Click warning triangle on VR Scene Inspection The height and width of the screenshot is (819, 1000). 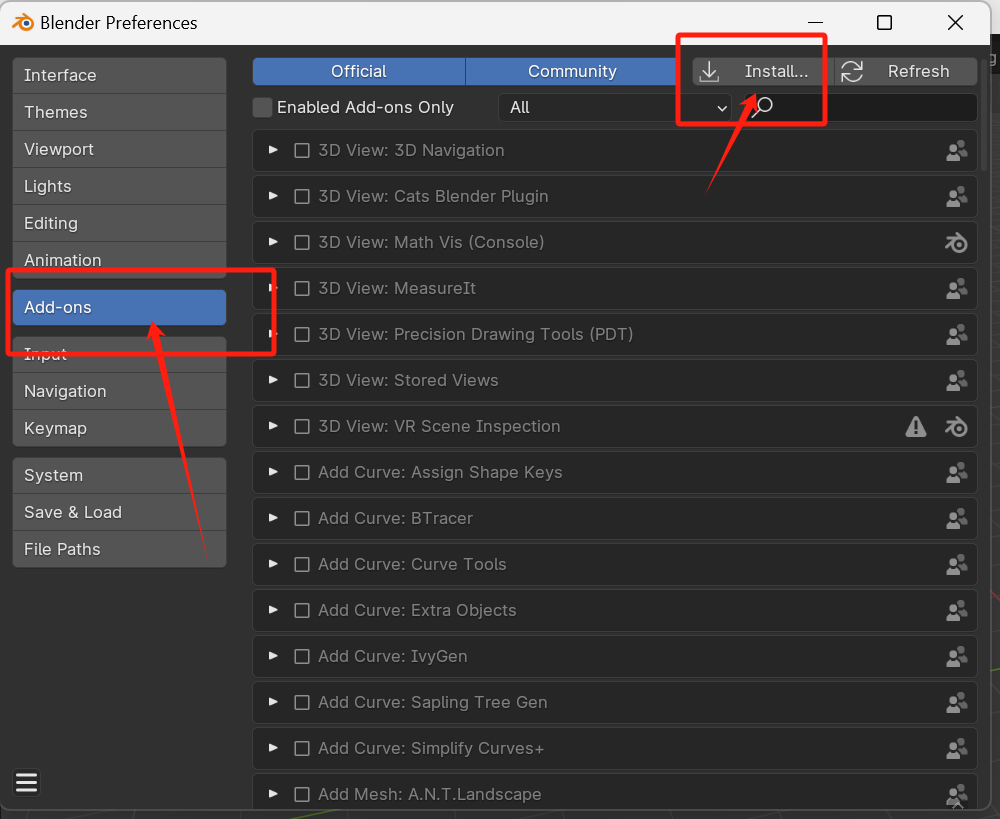click(916, 426)
